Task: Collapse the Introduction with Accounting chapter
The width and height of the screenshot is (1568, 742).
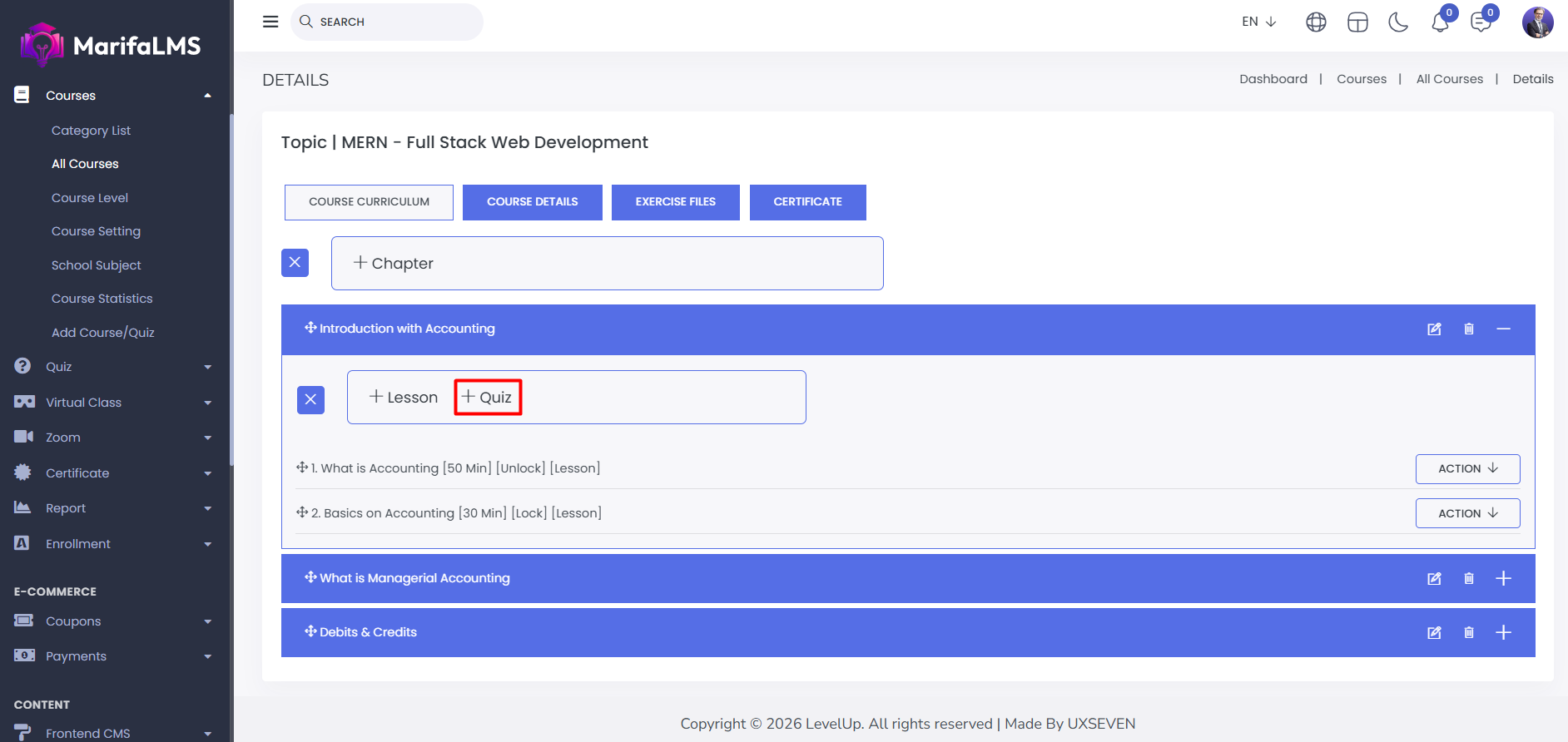Action: (x=1503, y=329)
